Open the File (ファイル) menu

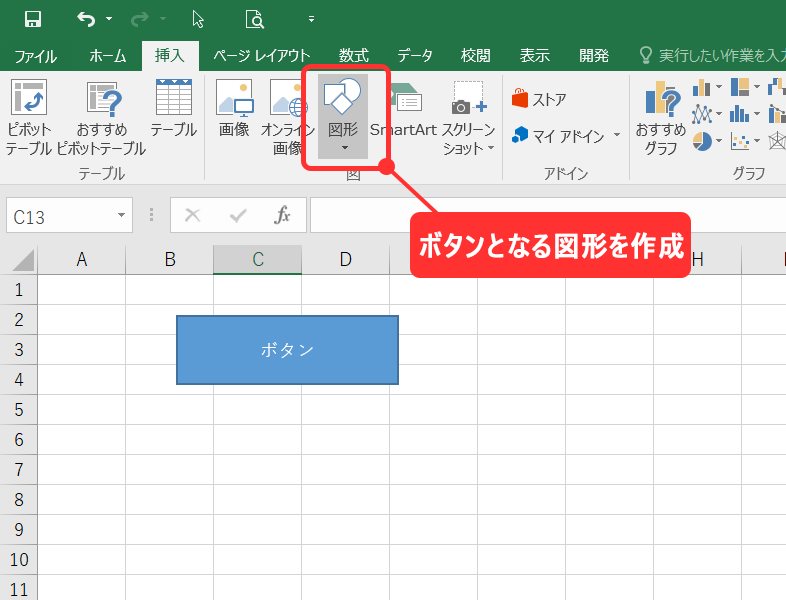point(36,56)
